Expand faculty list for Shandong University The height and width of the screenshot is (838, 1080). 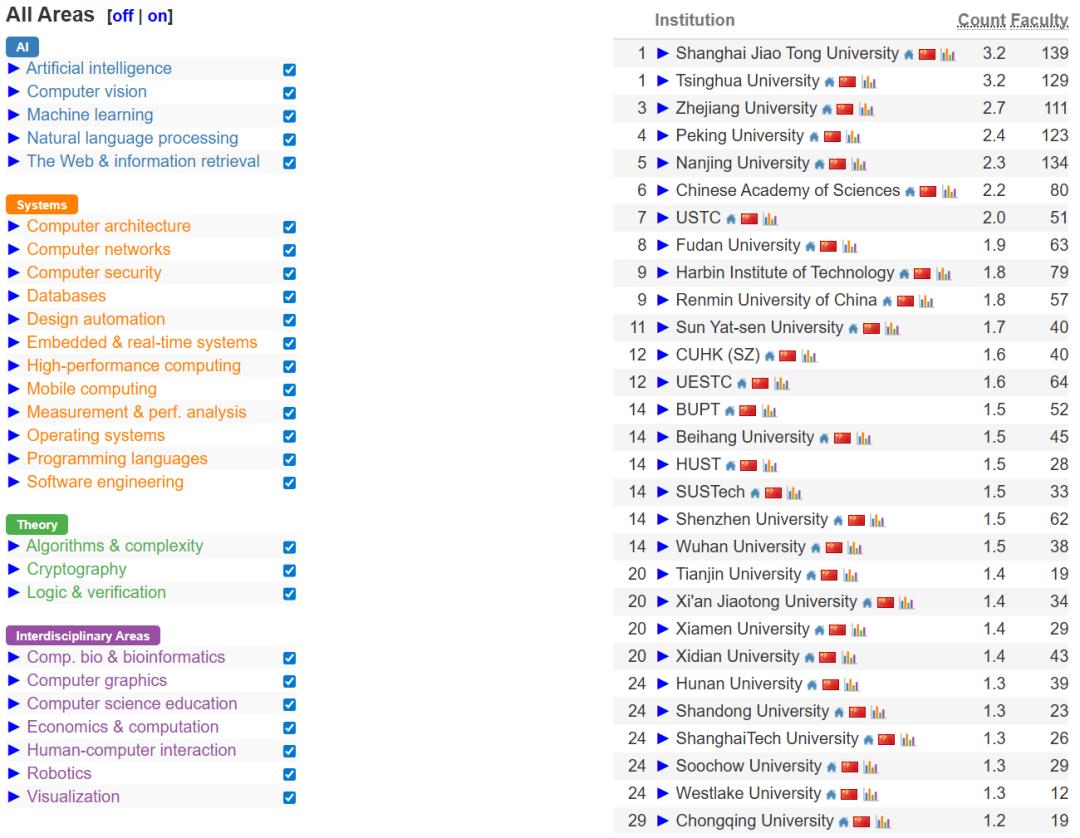click(x=663, y=711)
